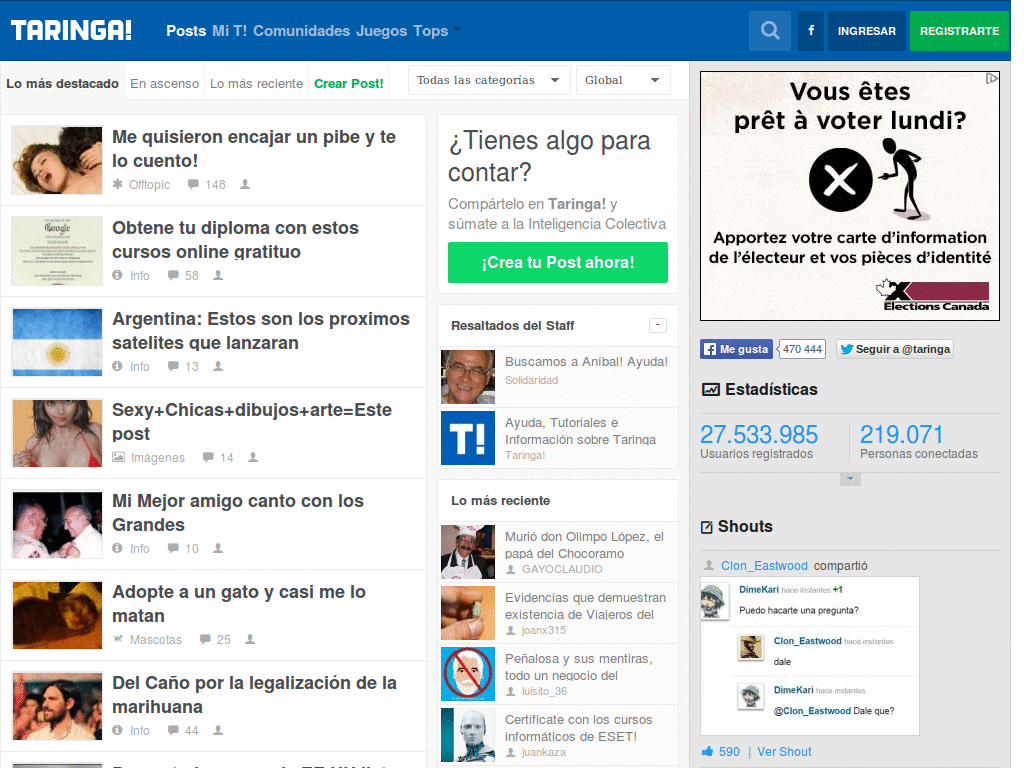The height and width of the screenshot is (768, 1024).
Task: Click user icon next to joanx315
Action: pos(511,630)
